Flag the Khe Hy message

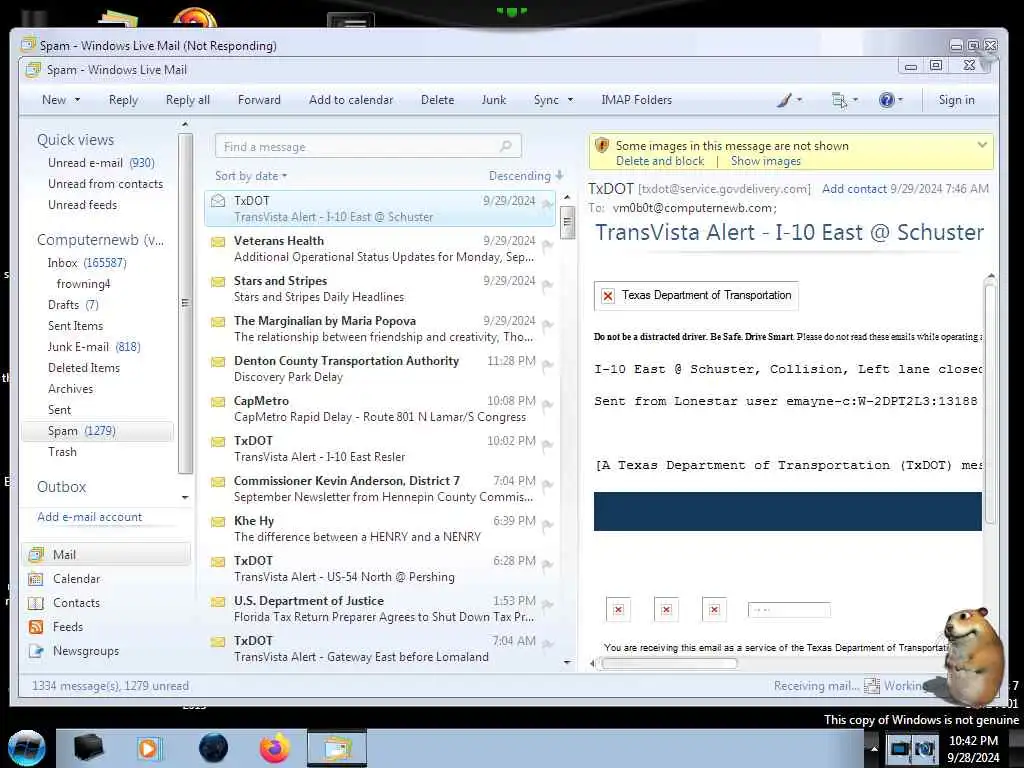(x=547, y=526)
